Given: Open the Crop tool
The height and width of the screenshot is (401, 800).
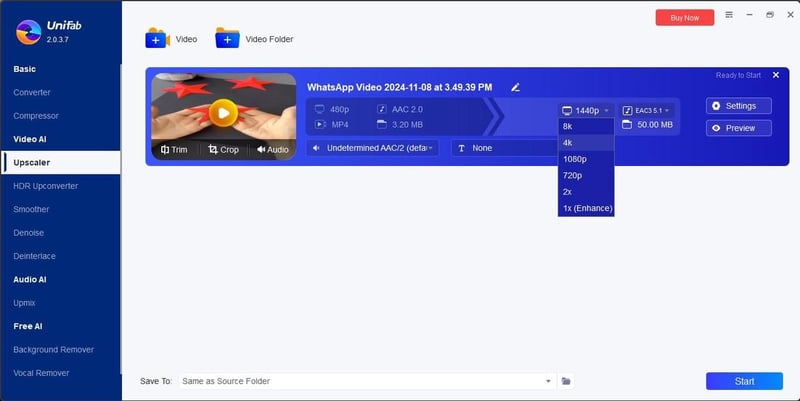Looking at the screenshot, I should point(224,149).
